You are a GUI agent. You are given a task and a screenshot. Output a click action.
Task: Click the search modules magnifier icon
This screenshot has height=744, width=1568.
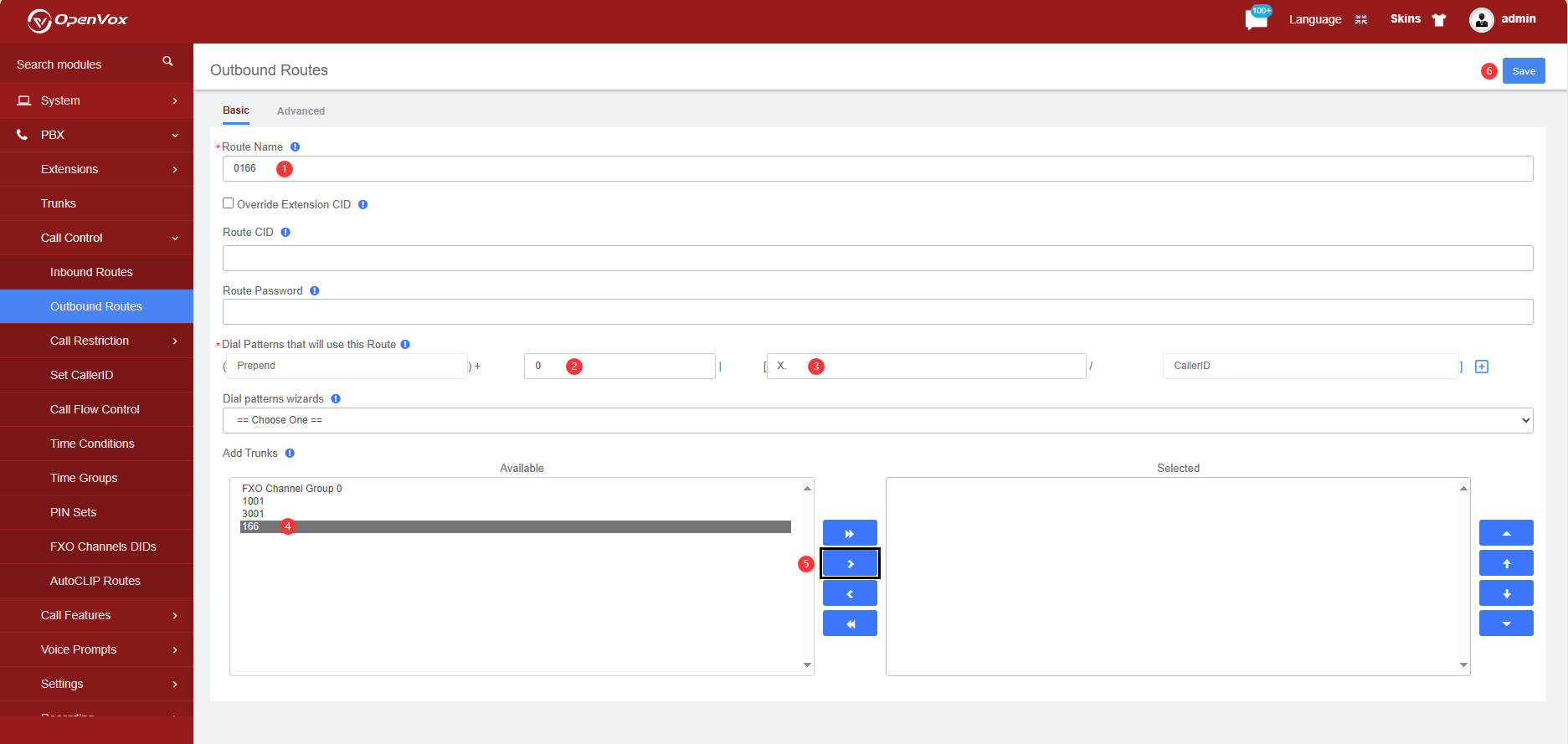[168, 61]
